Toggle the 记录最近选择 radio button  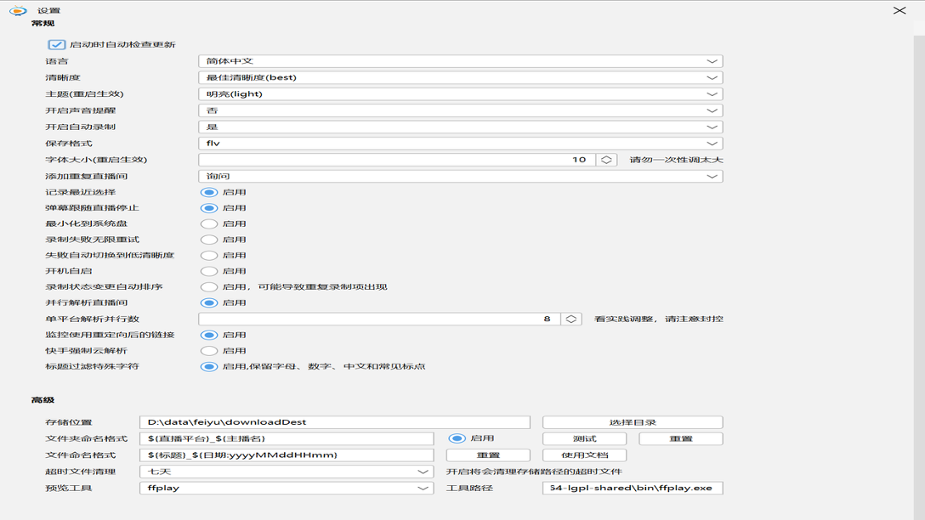click(x=209, y=192)
